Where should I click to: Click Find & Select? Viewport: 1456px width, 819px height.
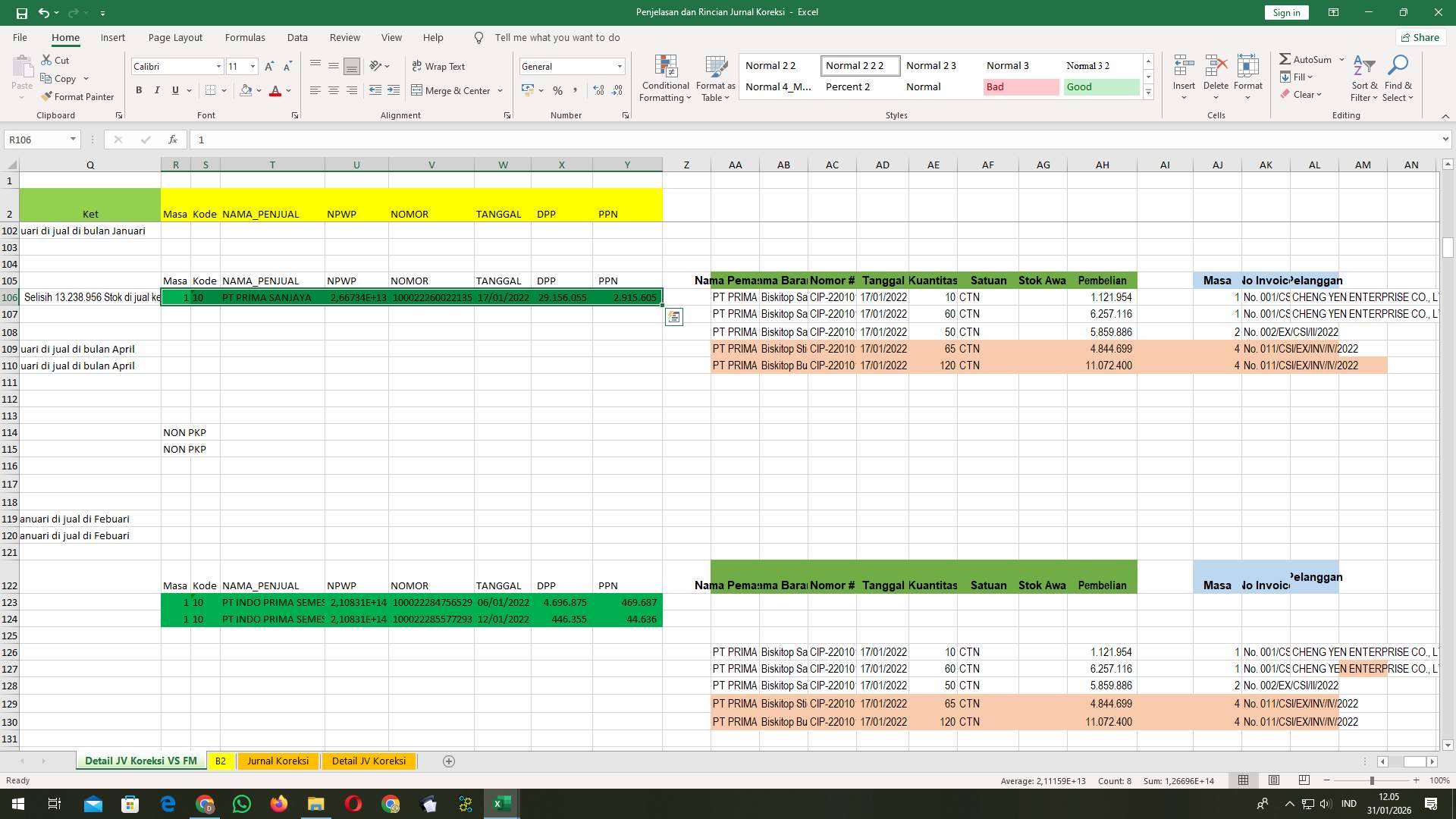pyautogui.click(x=1398, y=77)
